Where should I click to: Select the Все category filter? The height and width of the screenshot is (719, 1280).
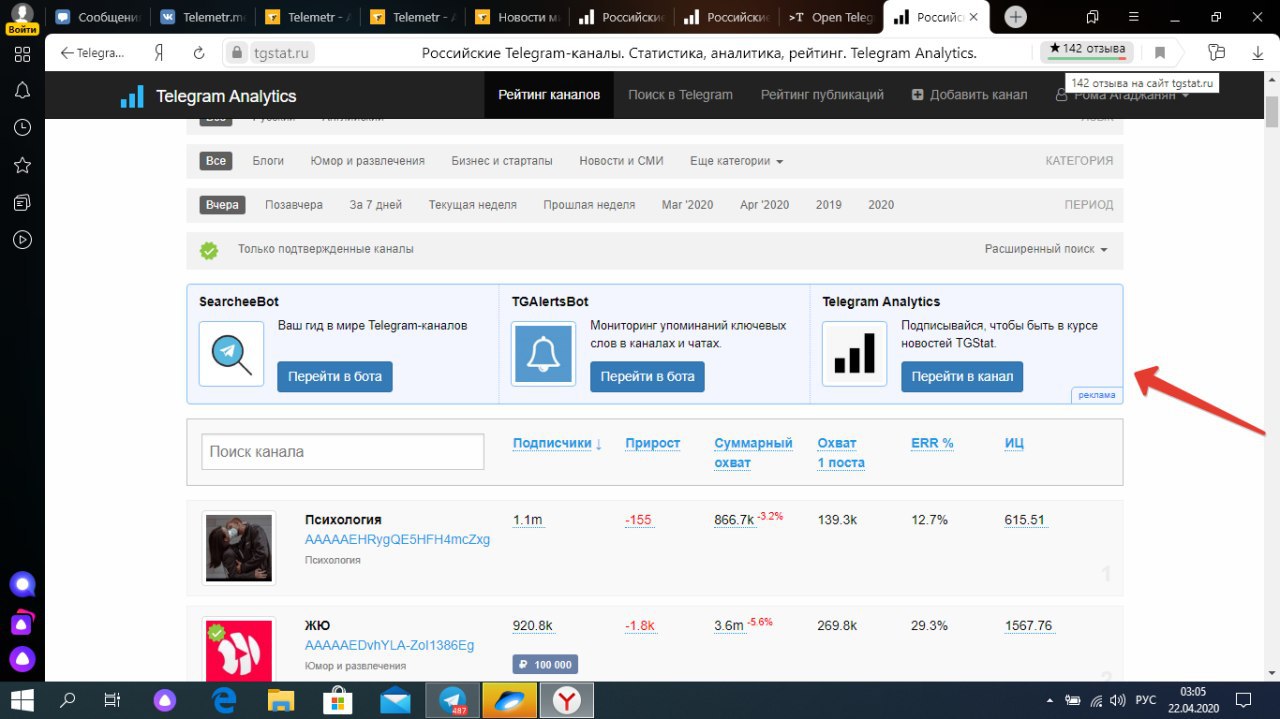pyautogui.click(x=216, y=160)
